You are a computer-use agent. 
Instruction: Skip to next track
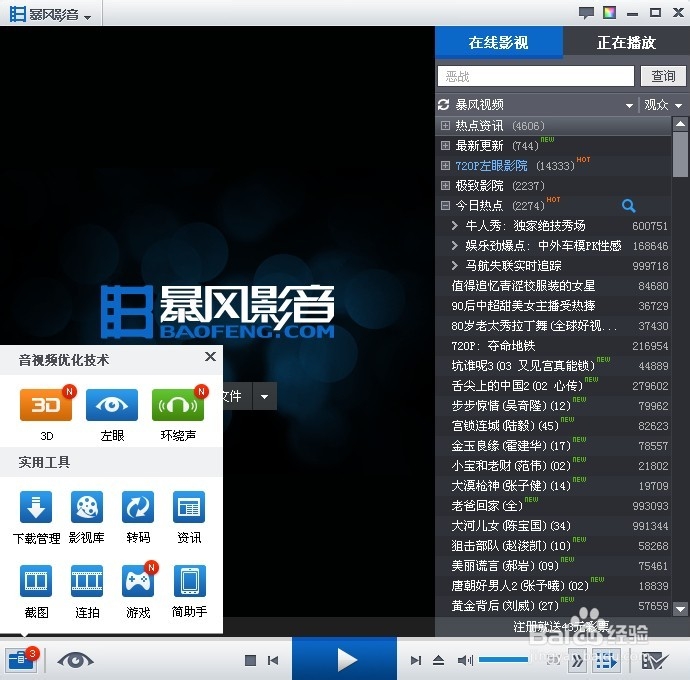click(x=415, y=660)
